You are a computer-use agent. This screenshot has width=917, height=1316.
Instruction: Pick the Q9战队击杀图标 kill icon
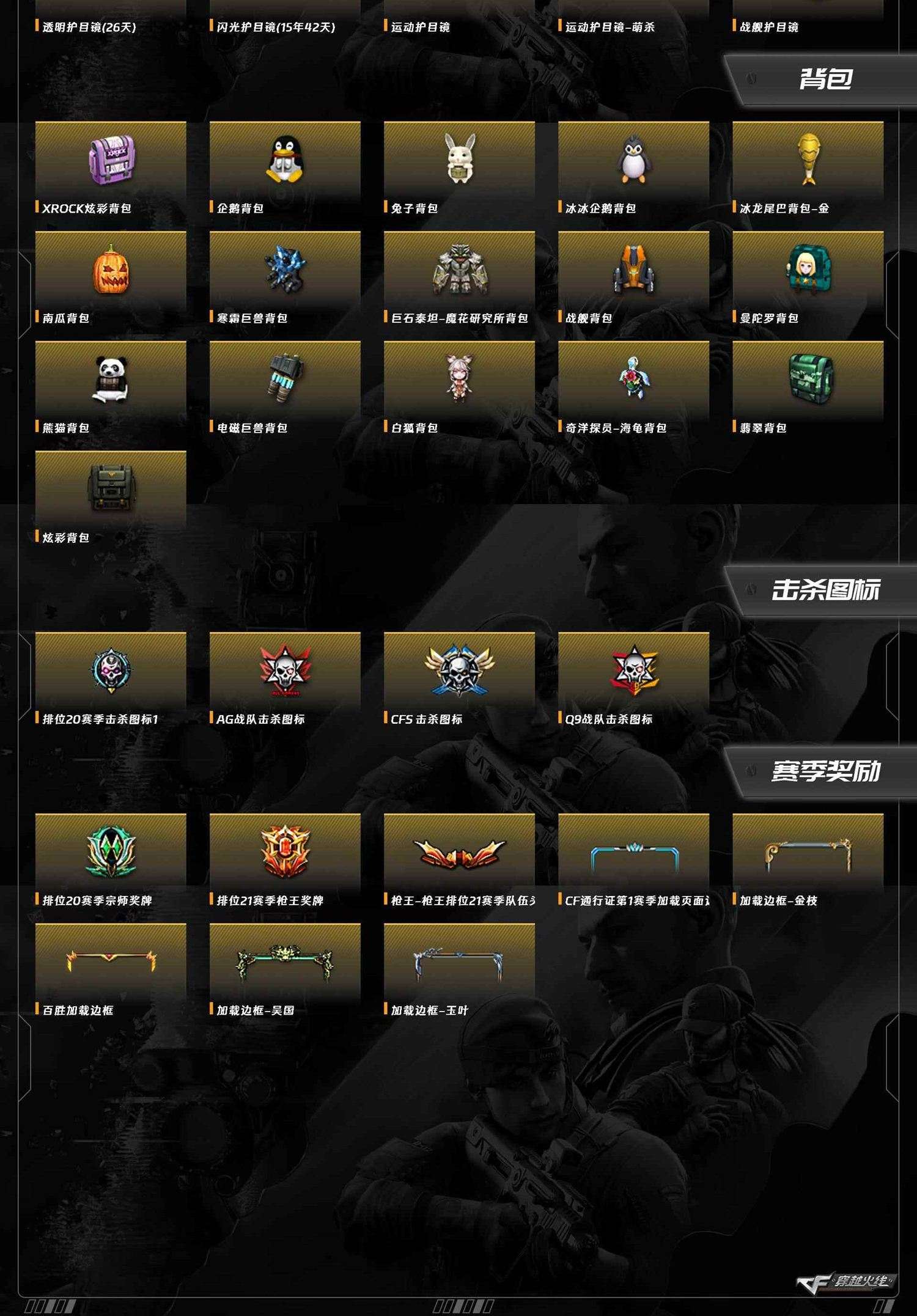coord(634,671)
